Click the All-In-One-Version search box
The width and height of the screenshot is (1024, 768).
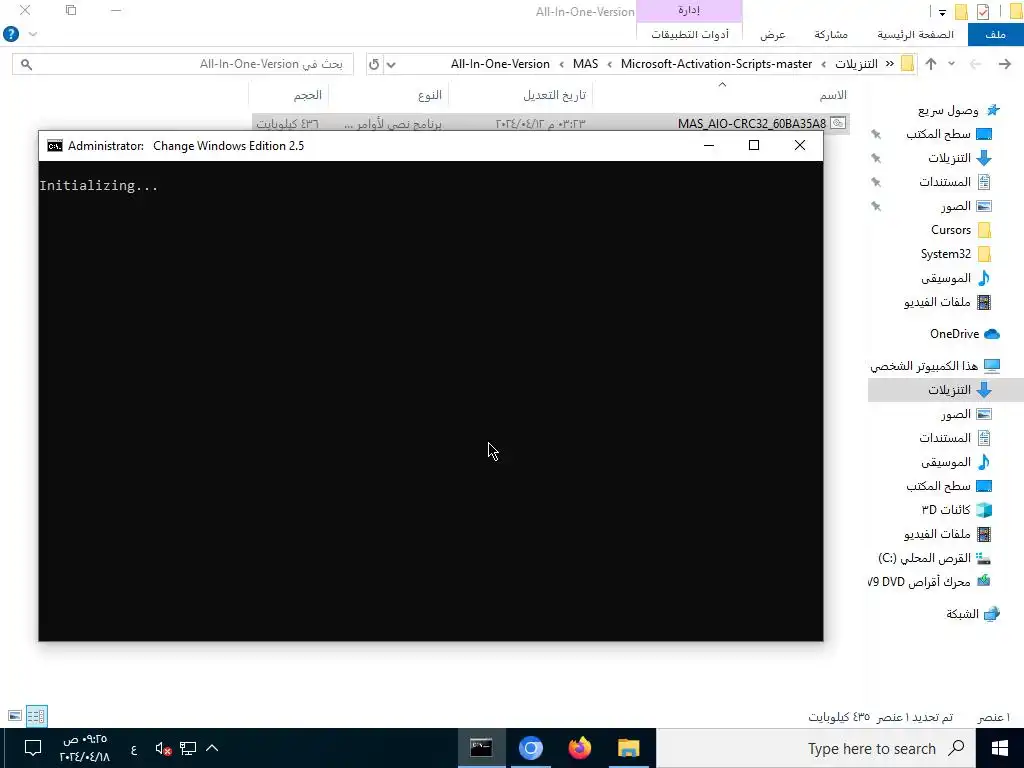coord(183,64)
